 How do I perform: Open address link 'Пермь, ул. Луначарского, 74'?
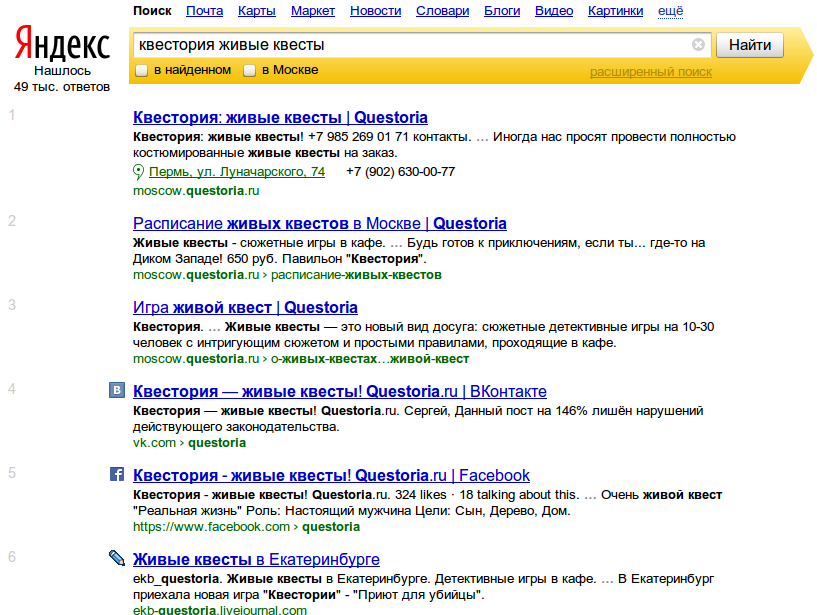237,171
